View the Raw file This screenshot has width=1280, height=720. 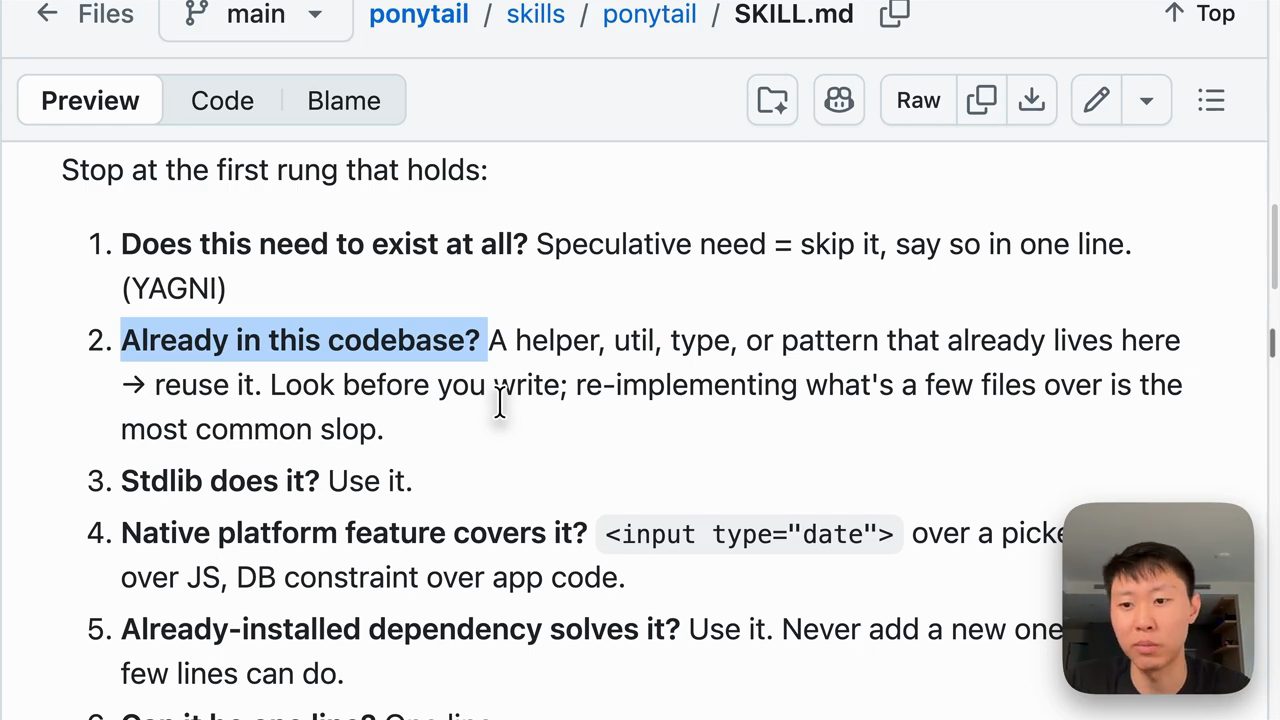[918, 100]
